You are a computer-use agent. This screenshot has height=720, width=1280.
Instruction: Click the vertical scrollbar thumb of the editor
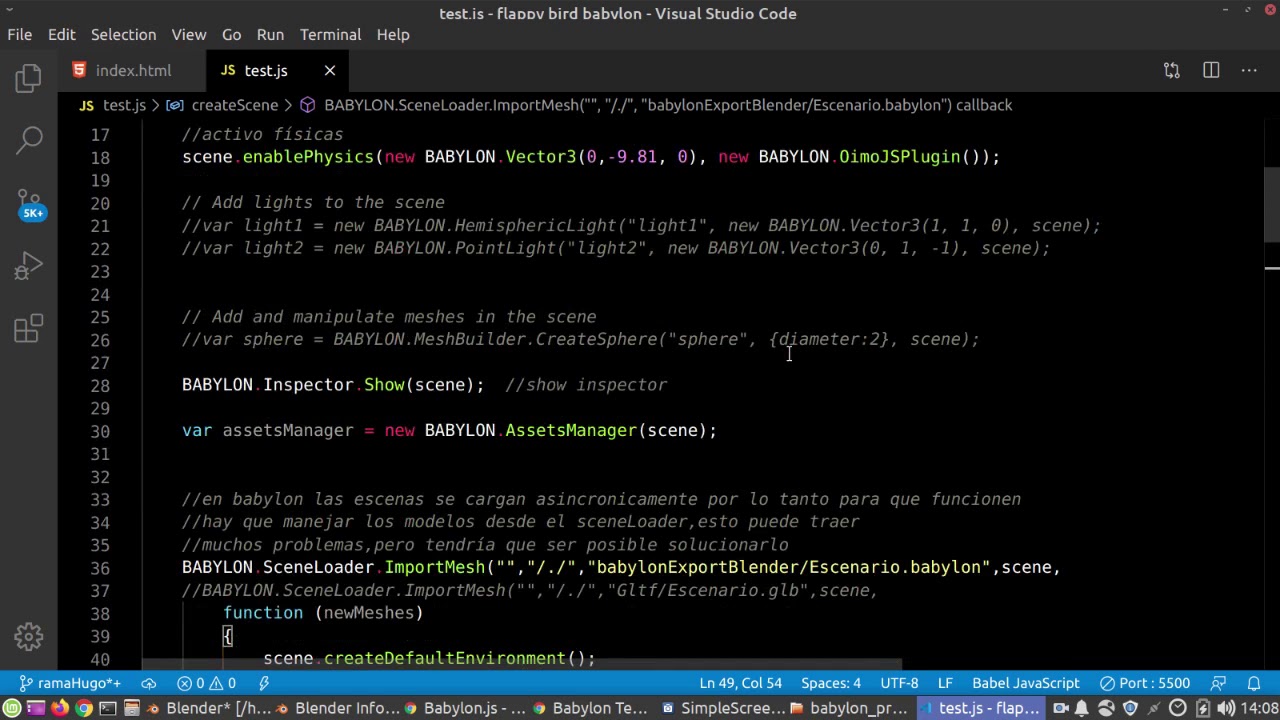tap(1272, 204)
